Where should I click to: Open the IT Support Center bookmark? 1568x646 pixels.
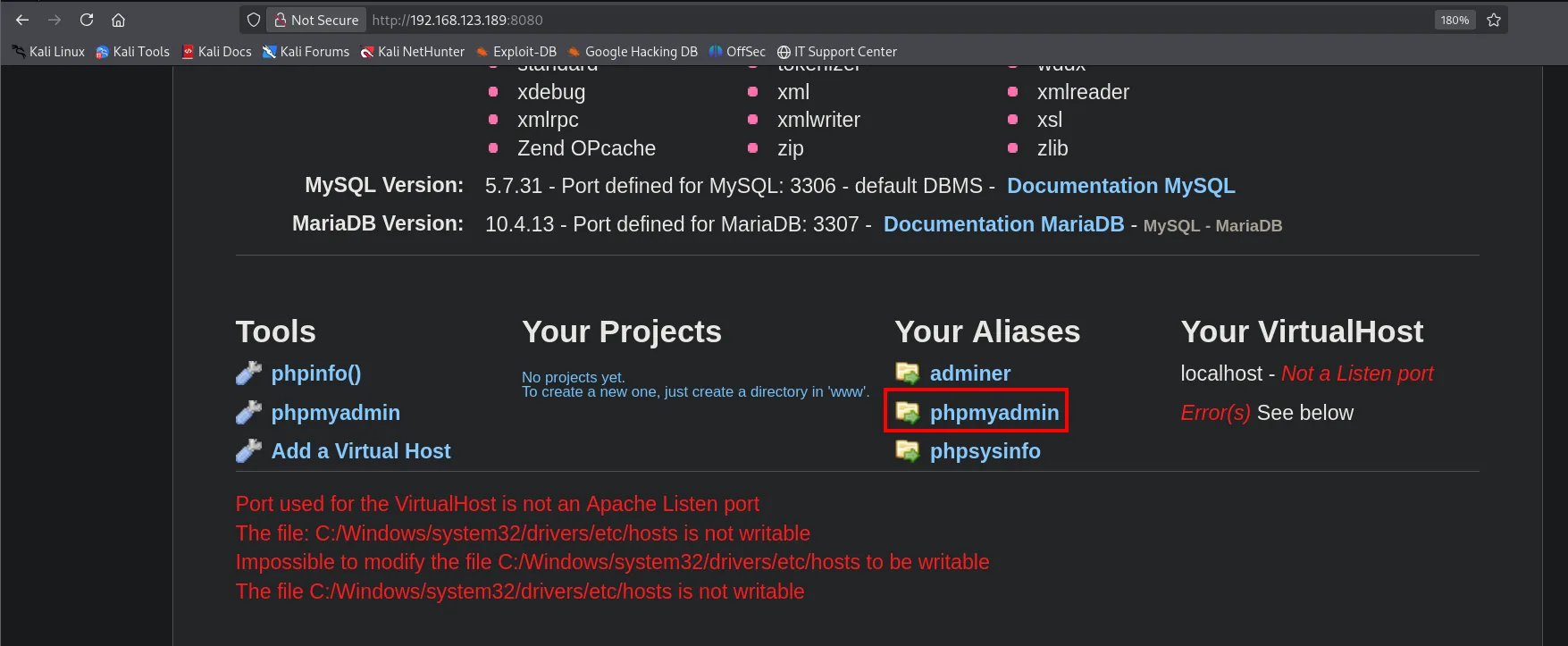[x=836, y=52]
